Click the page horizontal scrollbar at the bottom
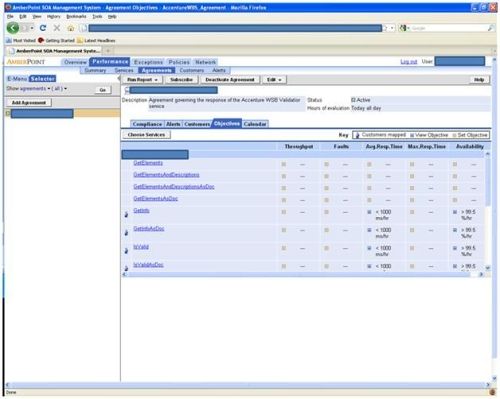Viewport: 500px width, 399px height. 247,384
